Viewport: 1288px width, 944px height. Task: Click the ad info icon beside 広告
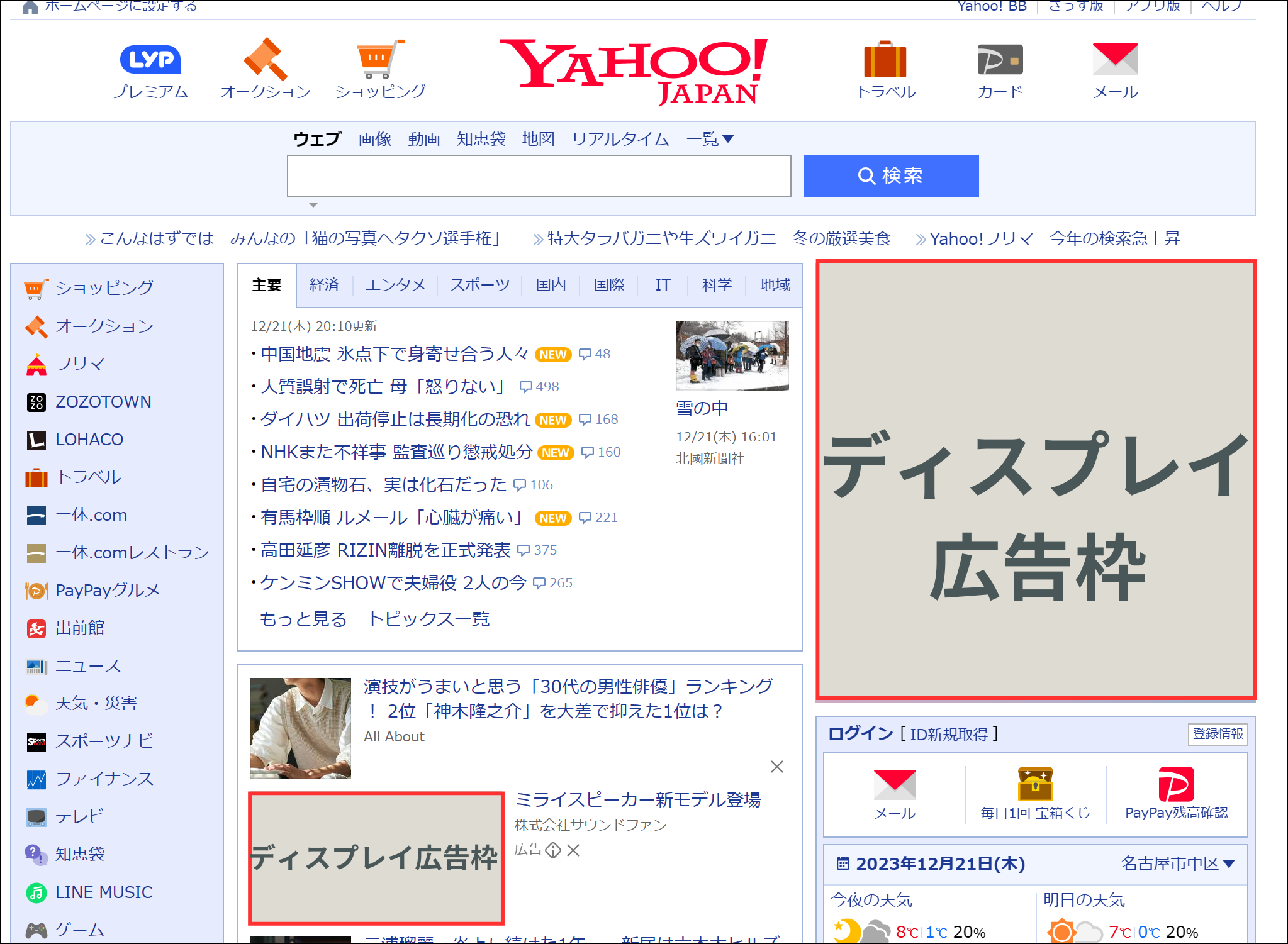coord(553,850)
